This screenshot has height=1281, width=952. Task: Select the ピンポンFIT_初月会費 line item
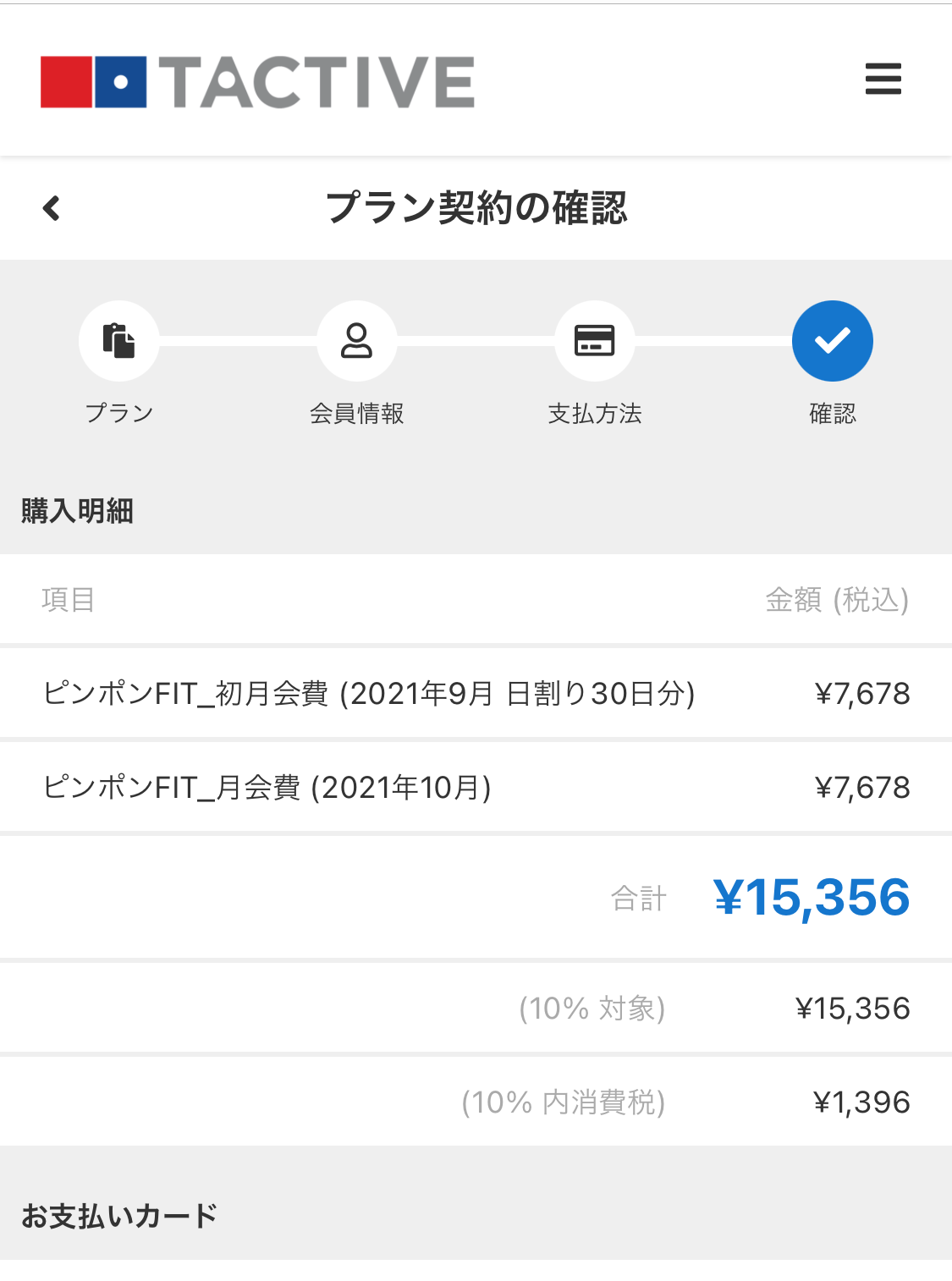pyautogui.click(x=476, y=693)
